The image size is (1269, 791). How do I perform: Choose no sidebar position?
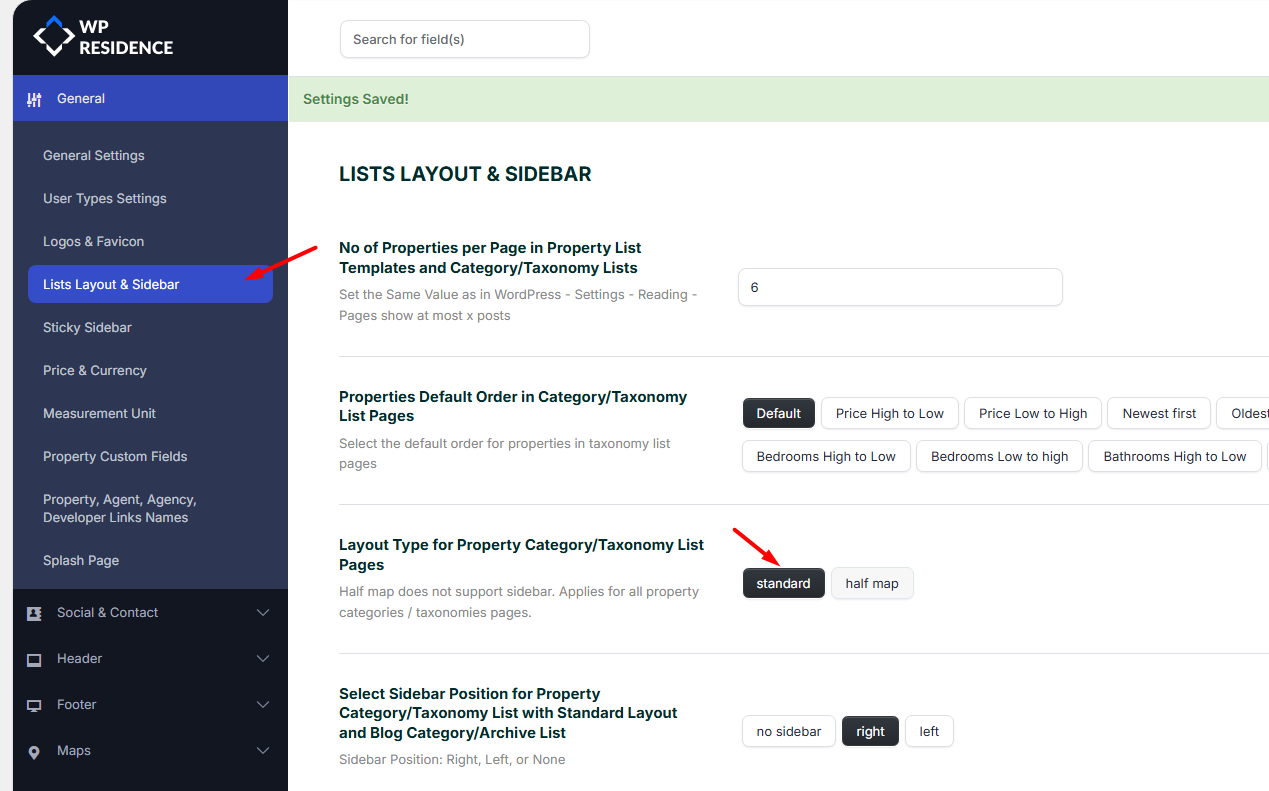pyautogui.click(x=788, y=731)
